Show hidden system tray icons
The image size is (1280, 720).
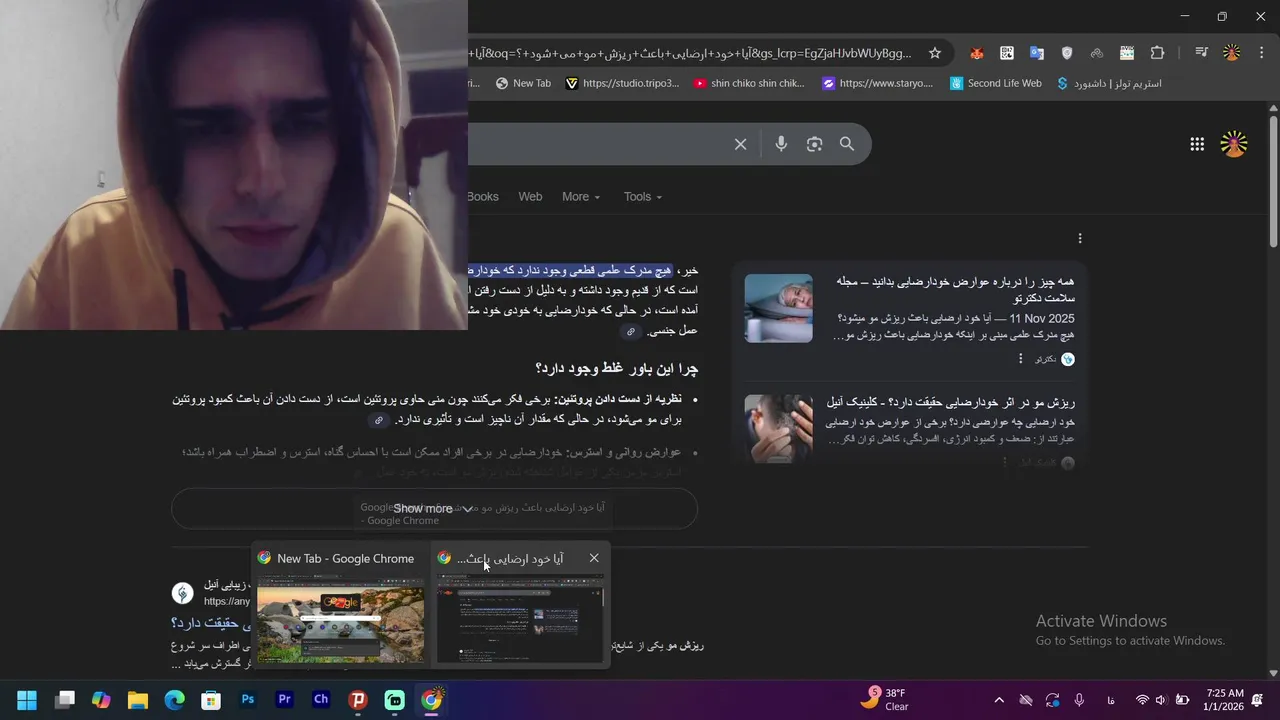(998, 700)
